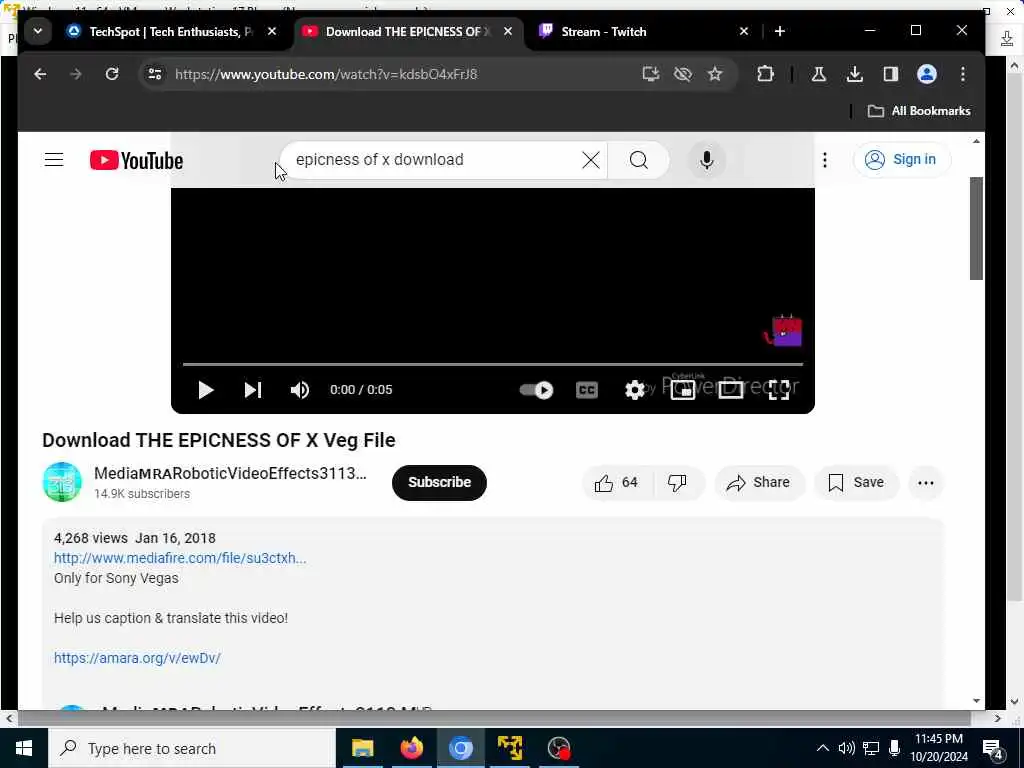Like the video (64 likes)
1024x768 pixels.
[616, 483]
